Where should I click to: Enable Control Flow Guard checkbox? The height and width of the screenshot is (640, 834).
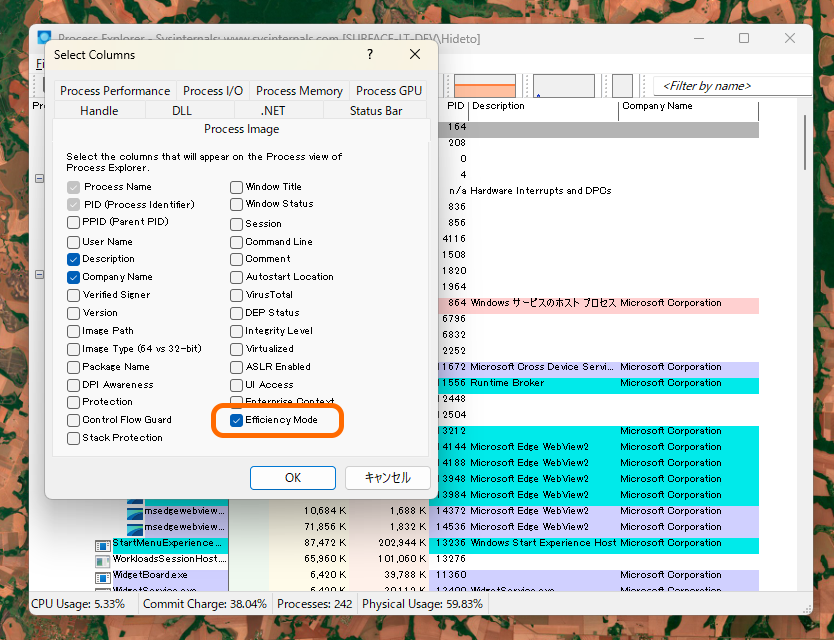coord(73,420)
